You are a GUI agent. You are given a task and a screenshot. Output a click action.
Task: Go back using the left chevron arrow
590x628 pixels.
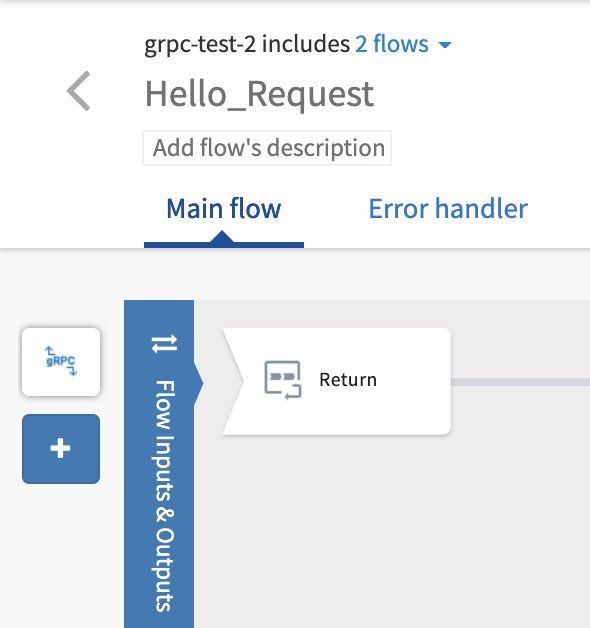(x=79, y=91)
